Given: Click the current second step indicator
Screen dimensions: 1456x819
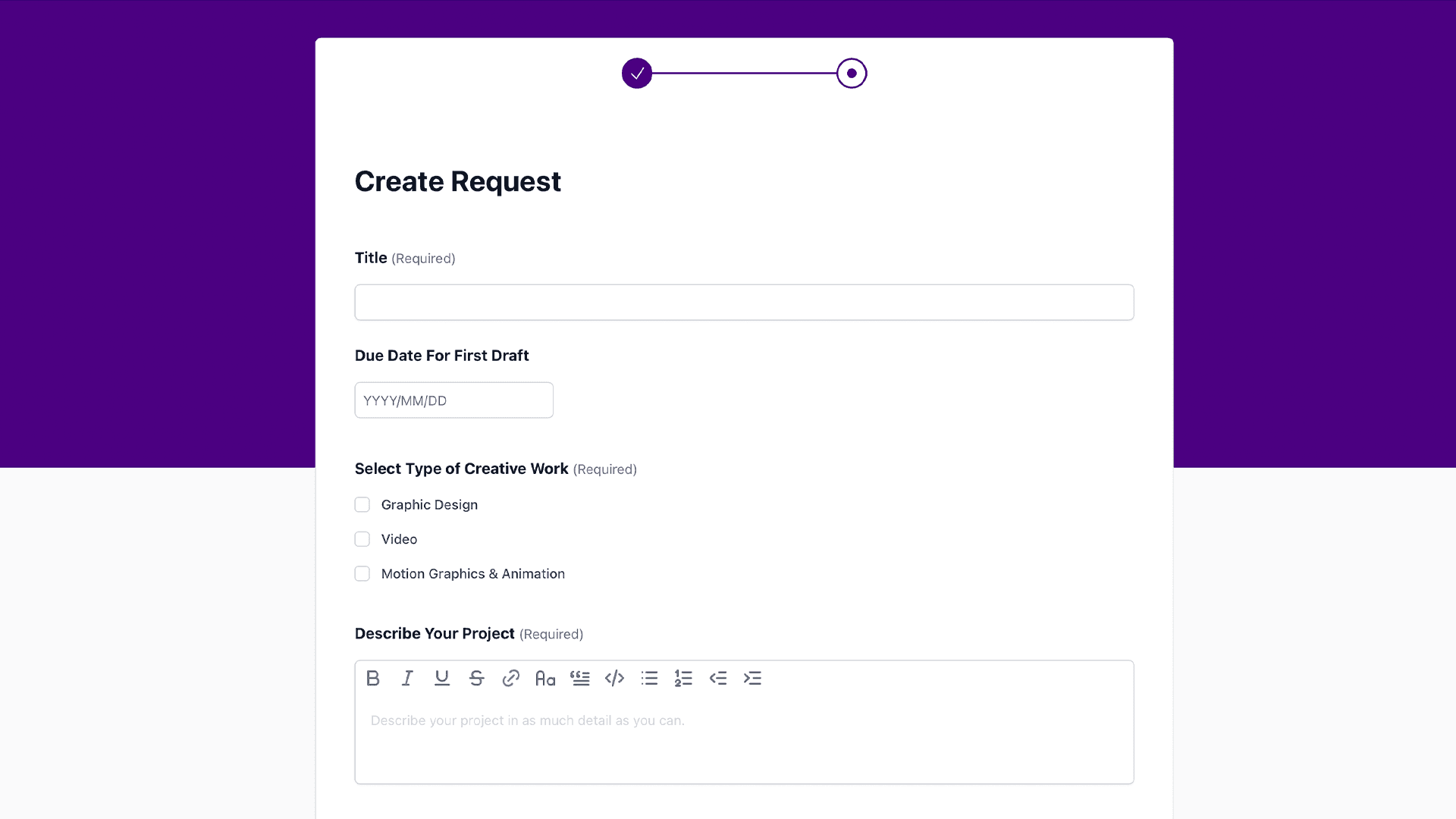Looking at the screenshot, I should pyautogui.click(x=852, y=74).
